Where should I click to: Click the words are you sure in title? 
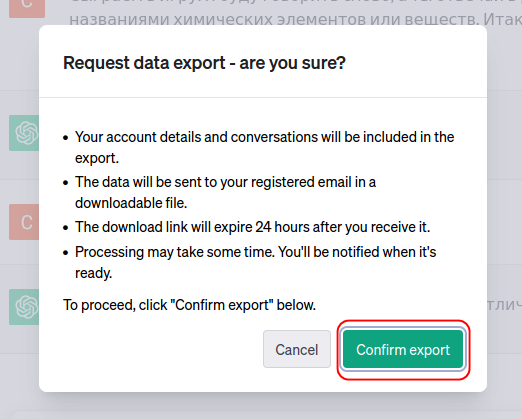(293, 63)
